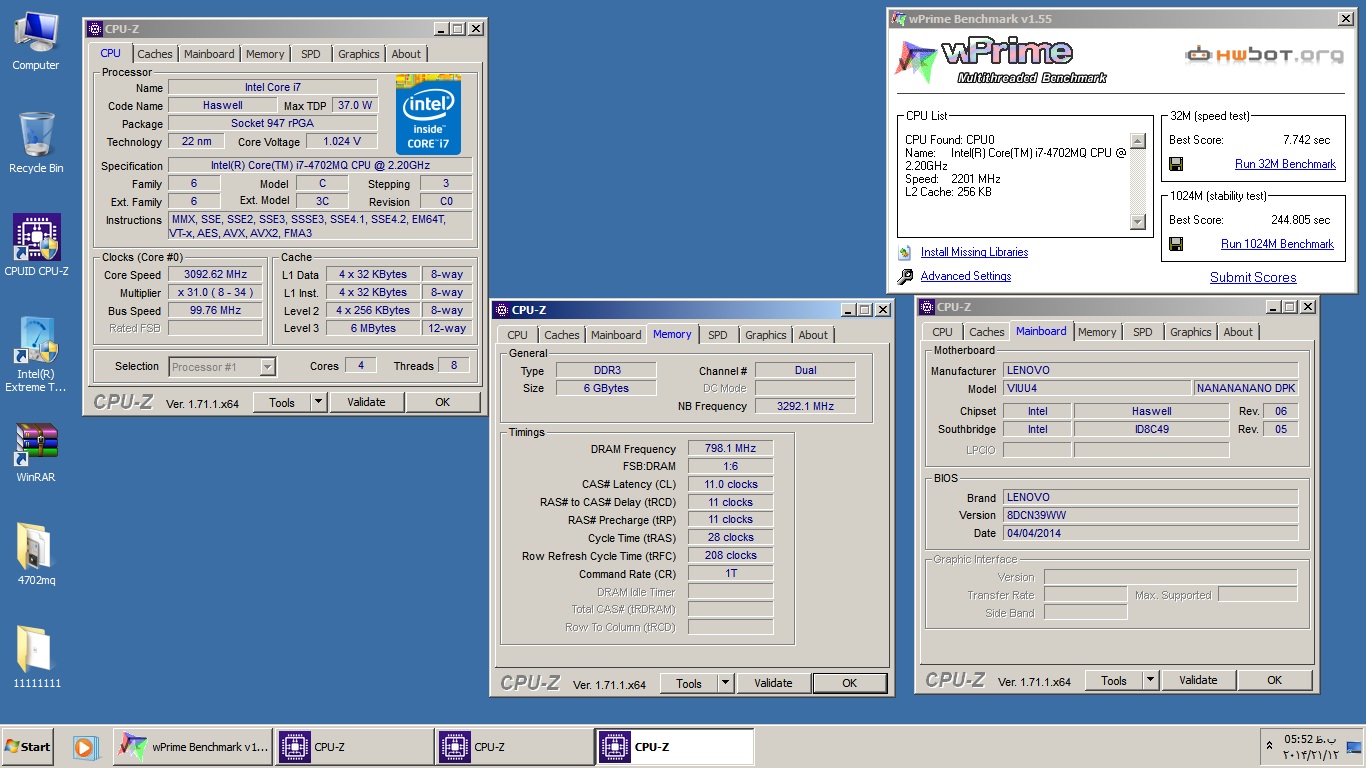Click the Multiplier value x 31.0
The height and width of the screenshot is (768, 1366).
(215, 293)
